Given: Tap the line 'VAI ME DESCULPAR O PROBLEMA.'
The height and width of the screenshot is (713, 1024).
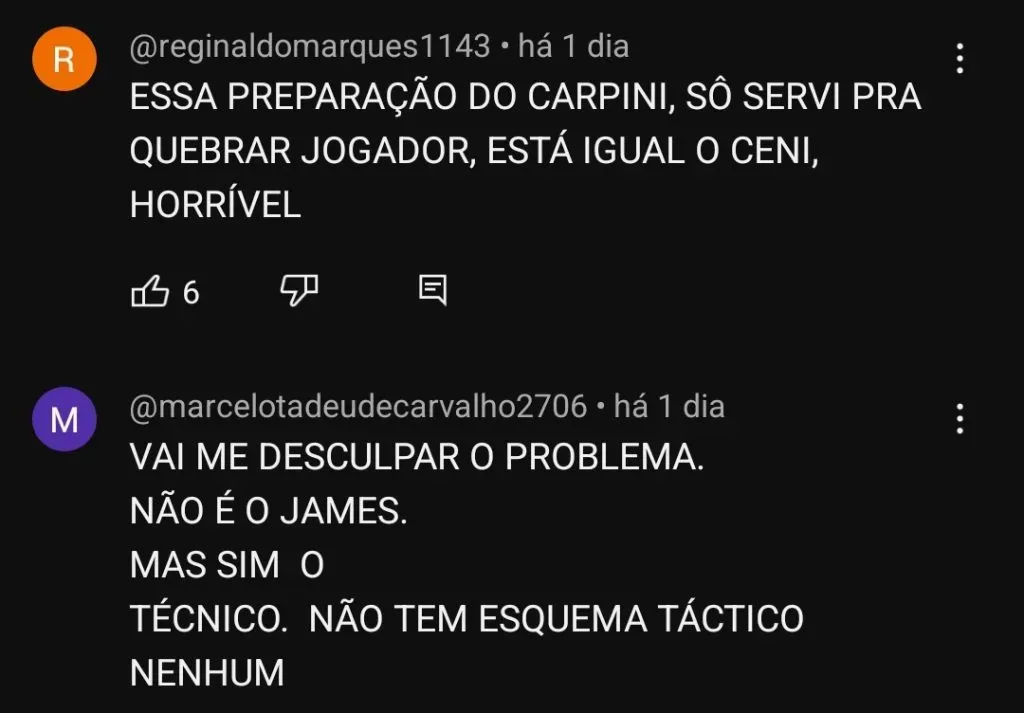Looking at the screenshot, I should pos(417,457).
